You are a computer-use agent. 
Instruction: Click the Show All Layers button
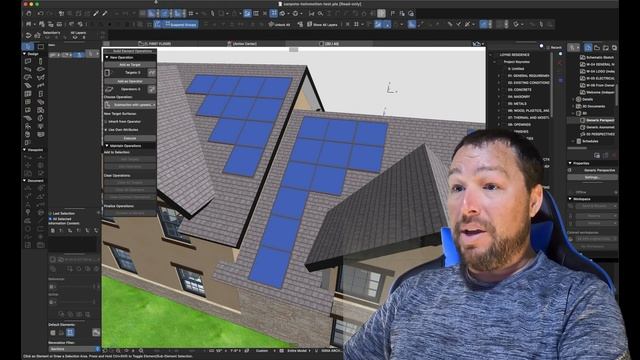tap(322, 24)
